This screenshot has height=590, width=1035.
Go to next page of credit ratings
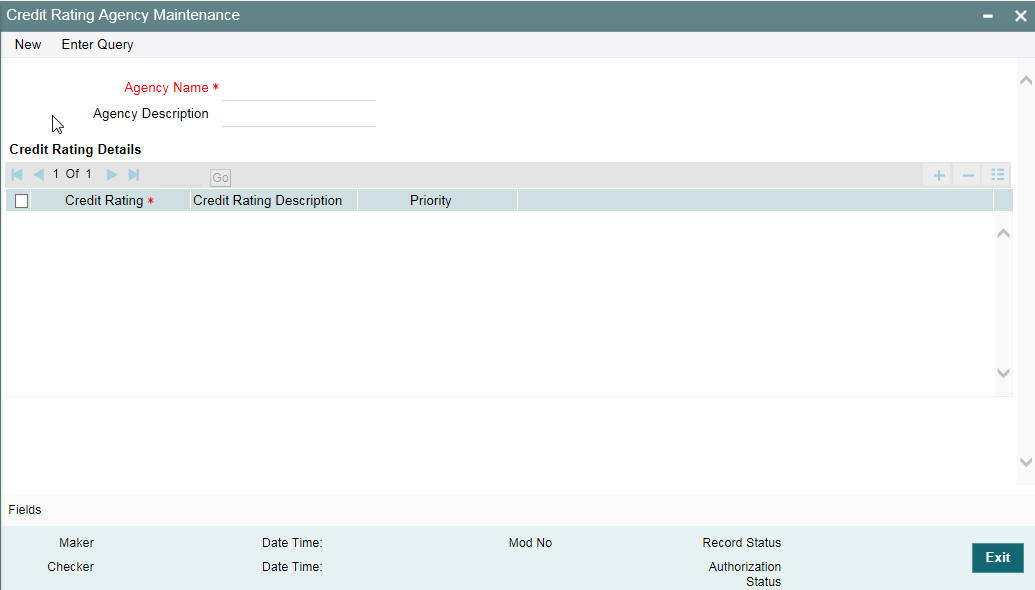click(112, 175)
